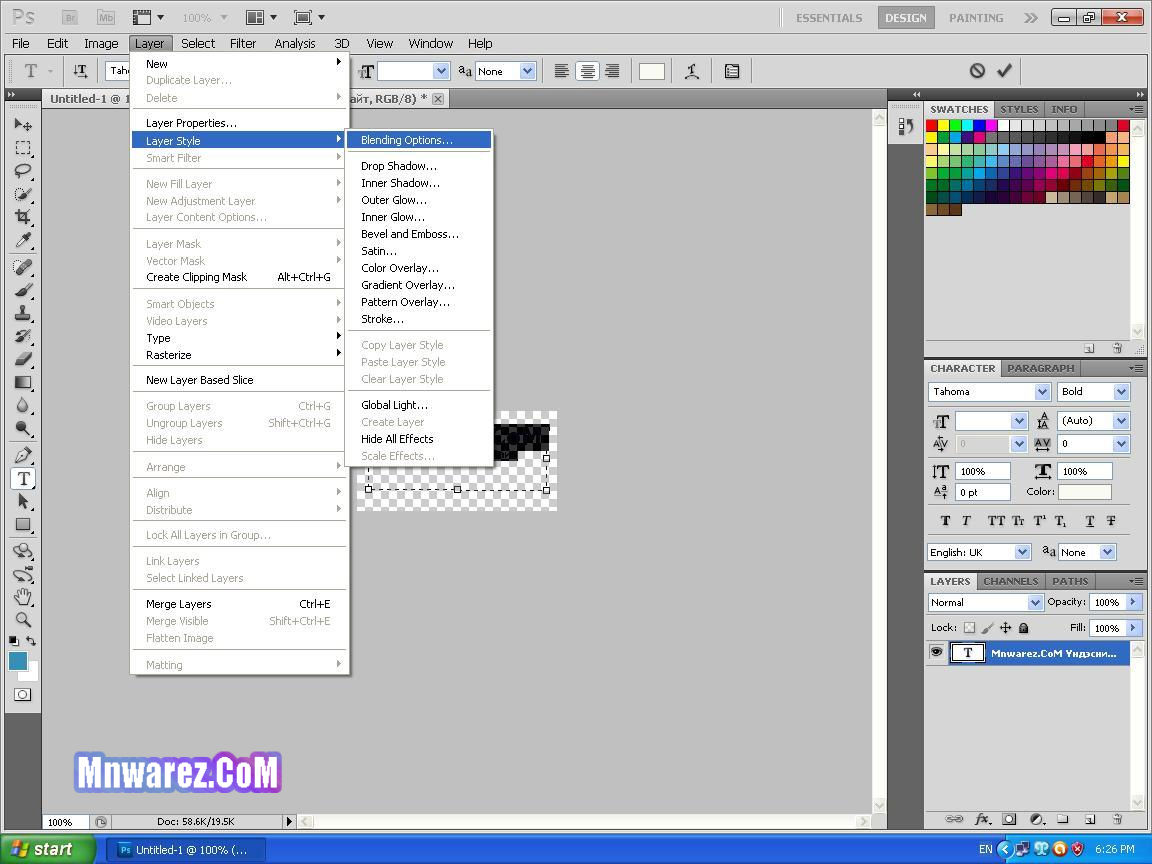Viewport: 1152px width, 864px height.
Task: Open the Bold font style dropdown
Action: [1121, 392]
